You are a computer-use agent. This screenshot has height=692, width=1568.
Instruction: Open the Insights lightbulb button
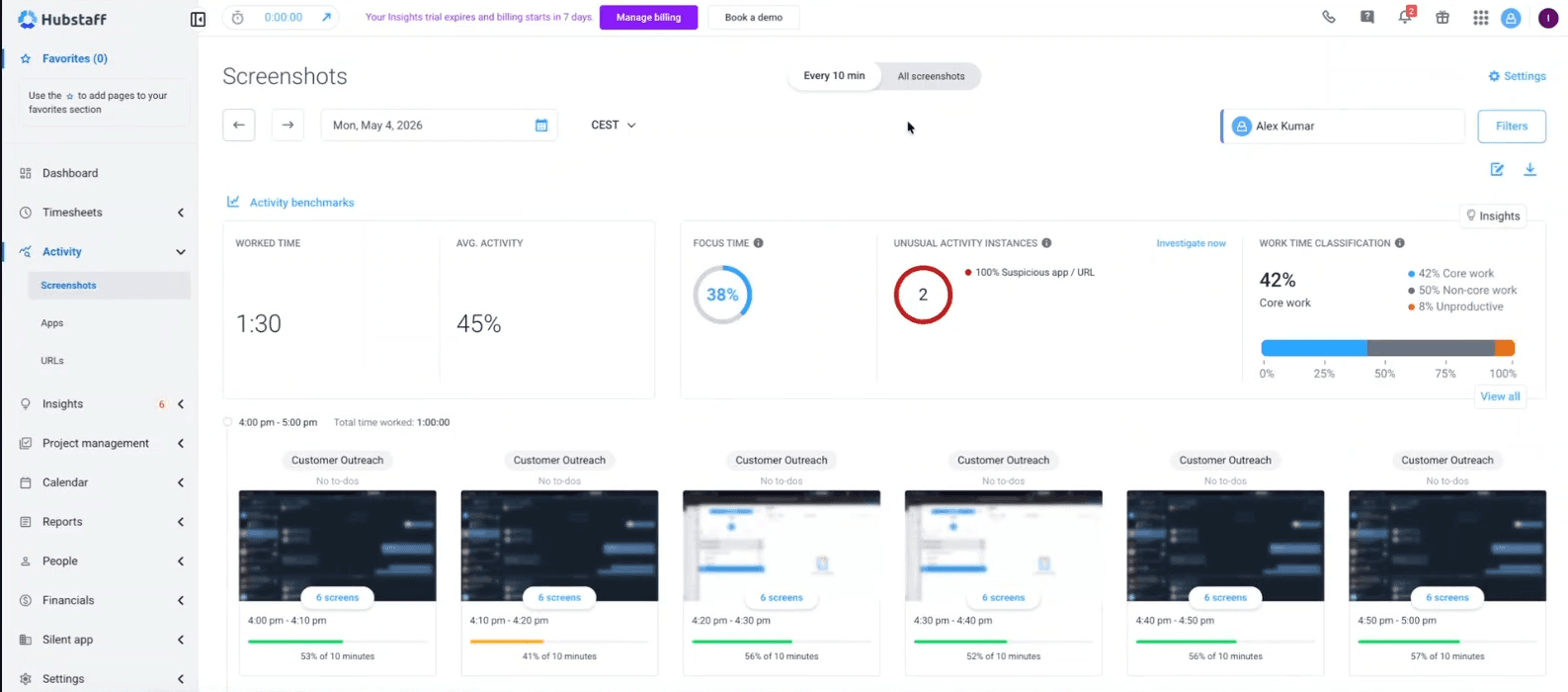coord(1493,216)
